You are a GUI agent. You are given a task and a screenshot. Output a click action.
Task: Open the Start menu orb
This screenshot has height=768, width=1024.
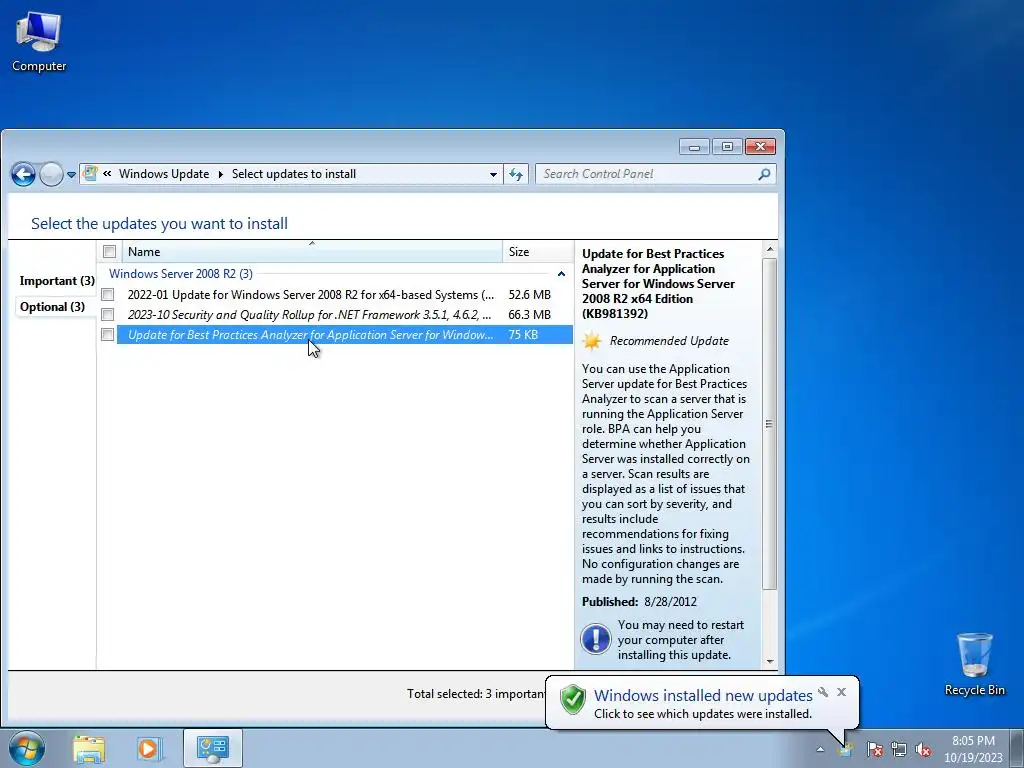(27, 748)
